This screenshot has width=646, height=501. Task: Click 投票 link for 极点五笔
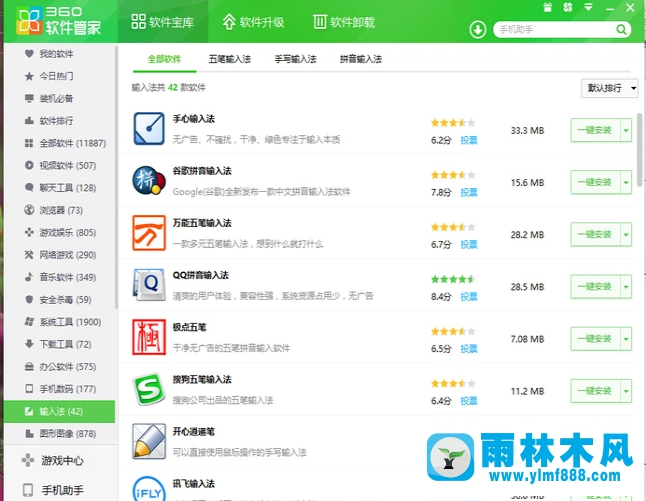pyautogui.click(x=468, y=349)
